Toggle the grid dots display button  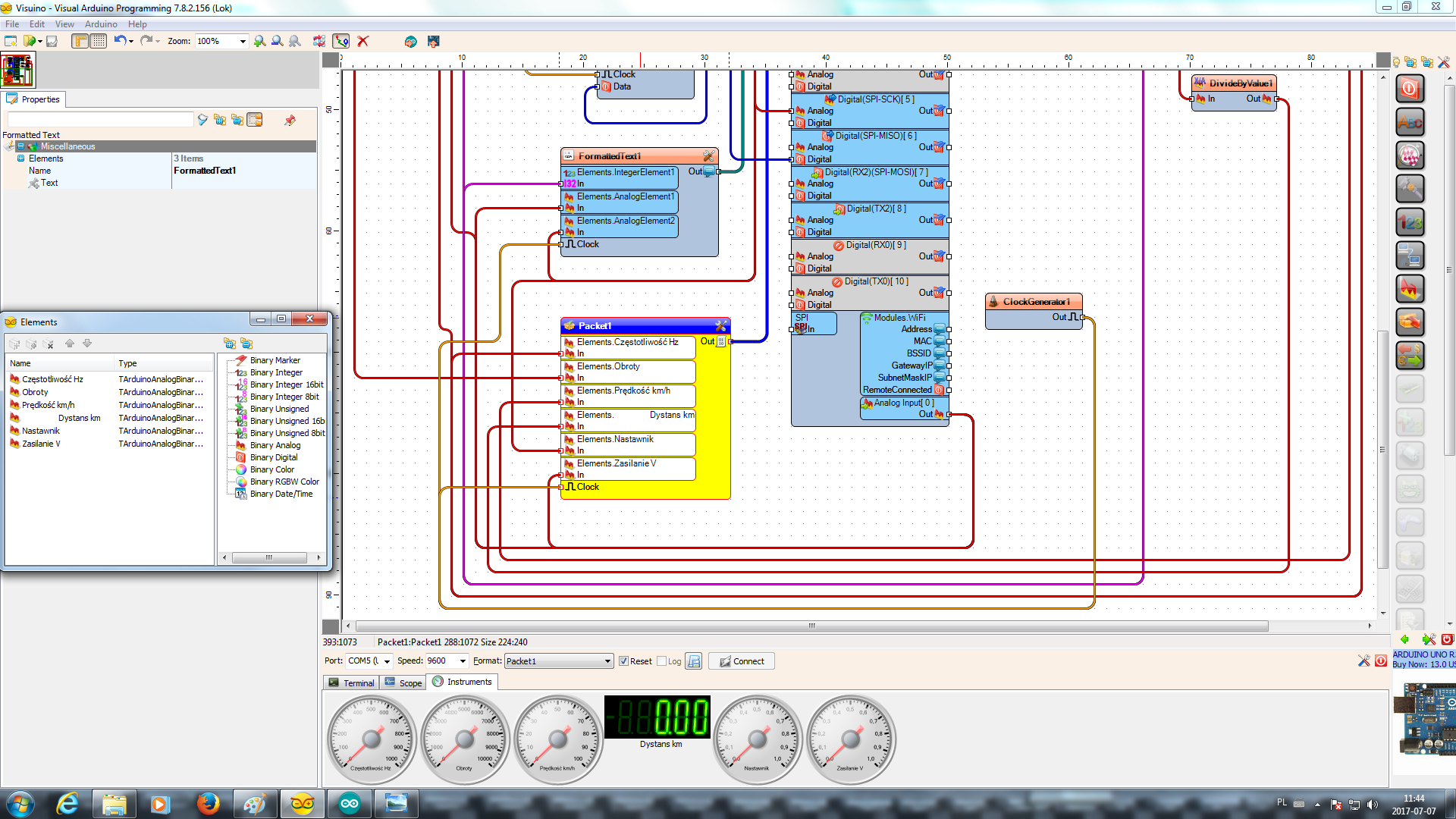[x=99, y=41]
